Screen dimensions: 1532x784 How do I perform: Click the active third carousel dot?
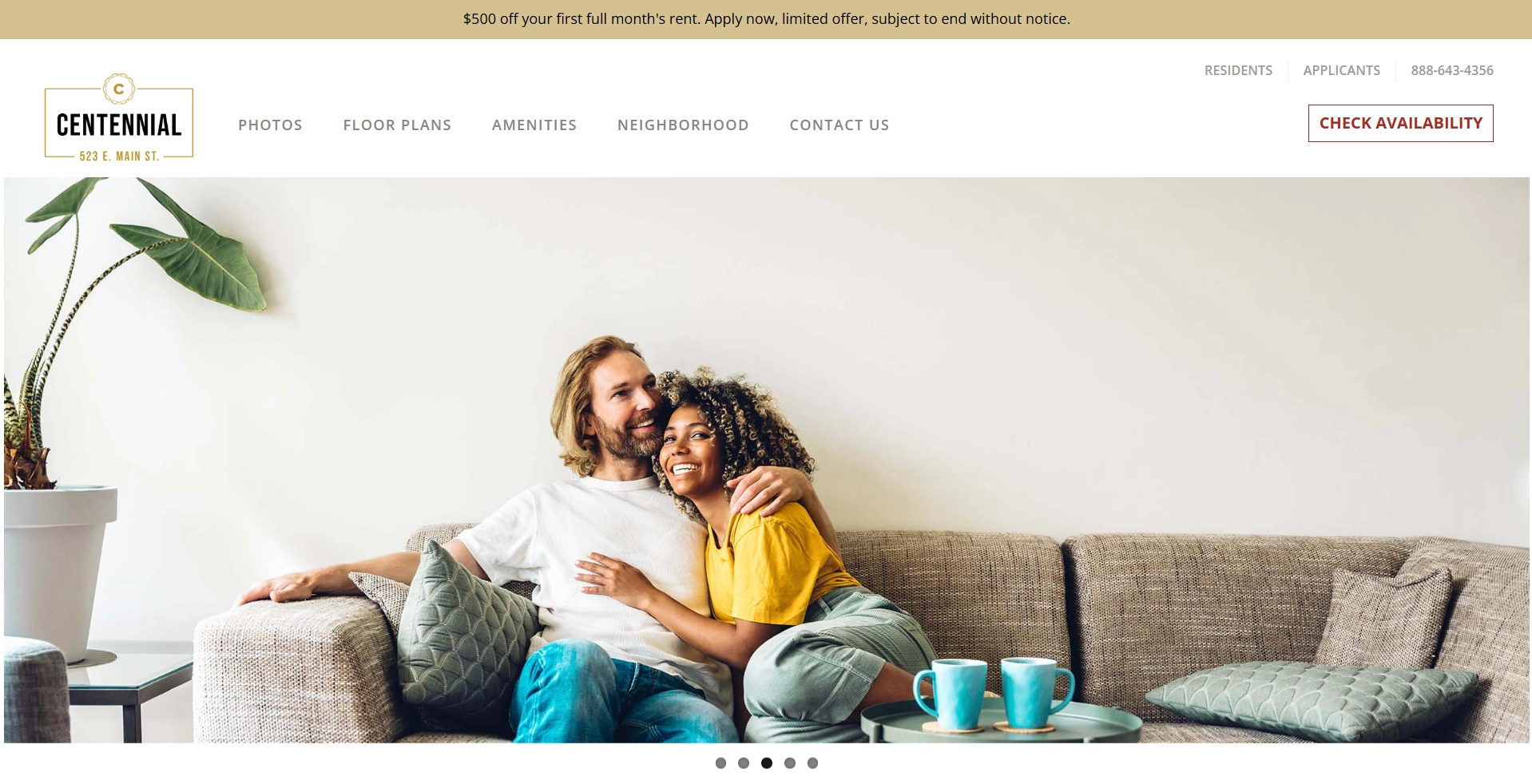pyautogui.click(x=767, y=763)
